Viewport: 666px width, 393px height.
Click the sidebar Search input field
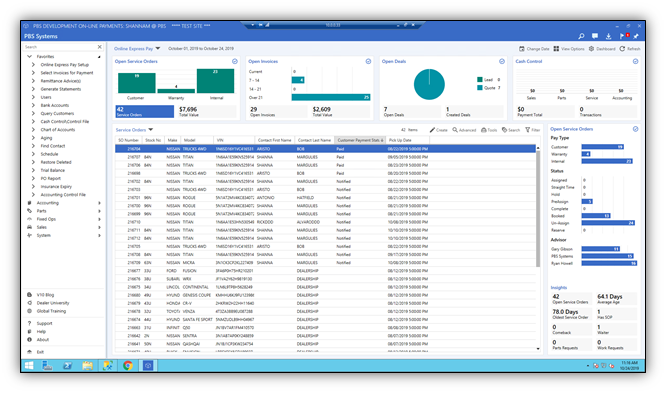pyautogui.click(x=59, y=47)
